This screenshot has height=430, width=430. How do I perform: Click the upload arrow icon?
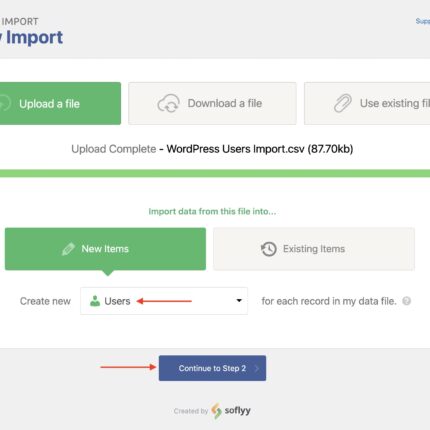coord(5,103)
